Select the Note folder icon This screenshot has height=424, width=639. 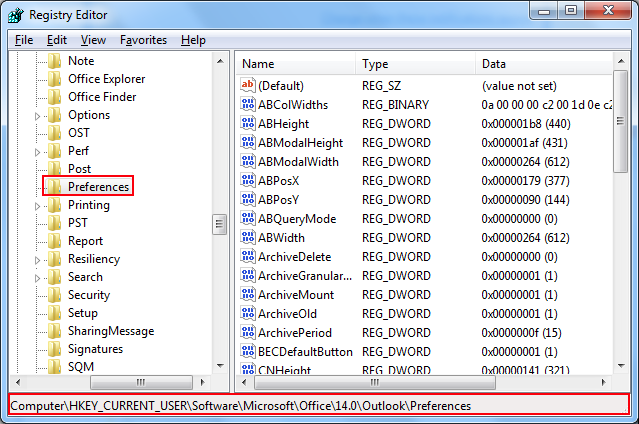click(55, 61)
